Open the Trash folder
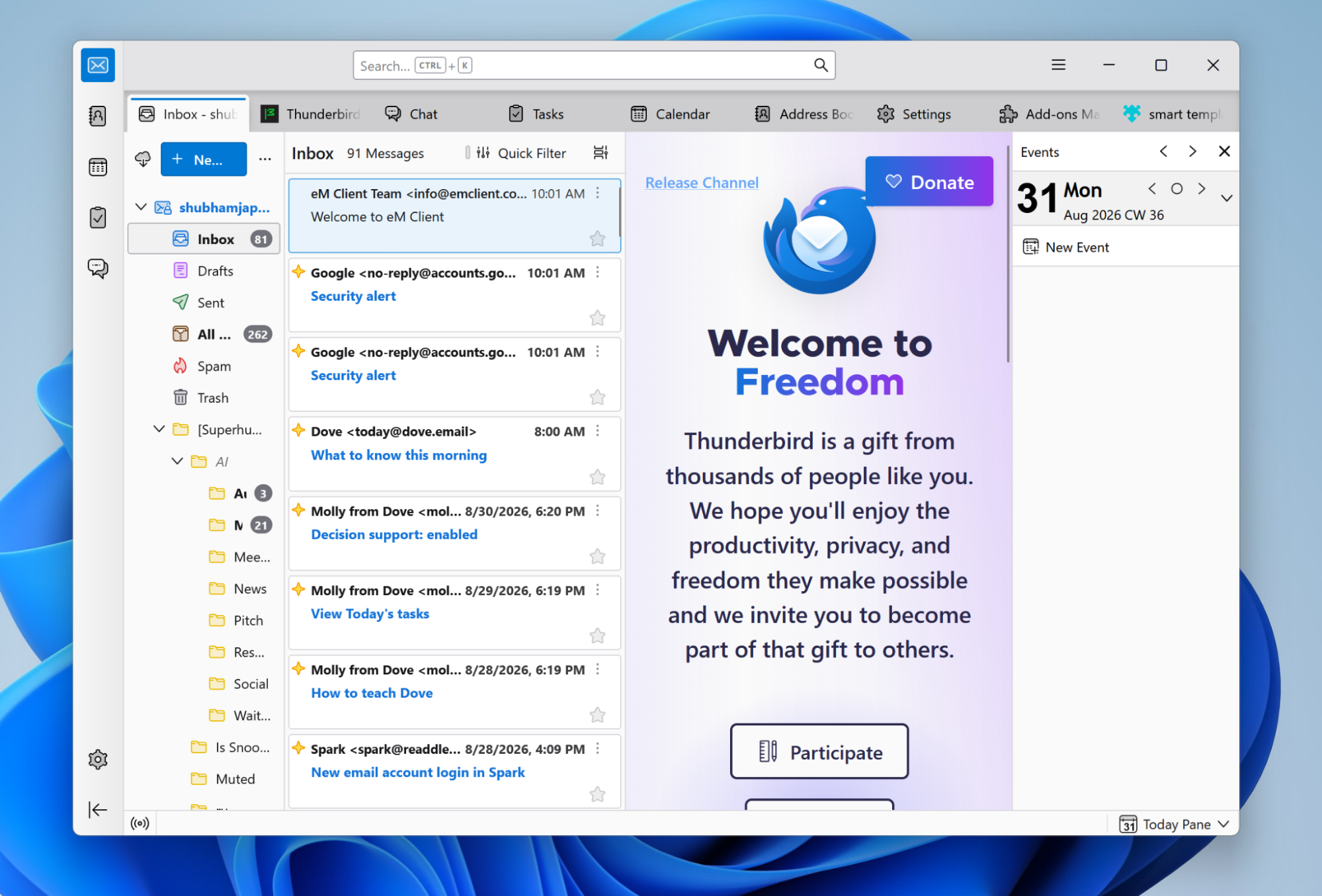Viewport: 1322px width, 896px height. click(x=204, y=397)
